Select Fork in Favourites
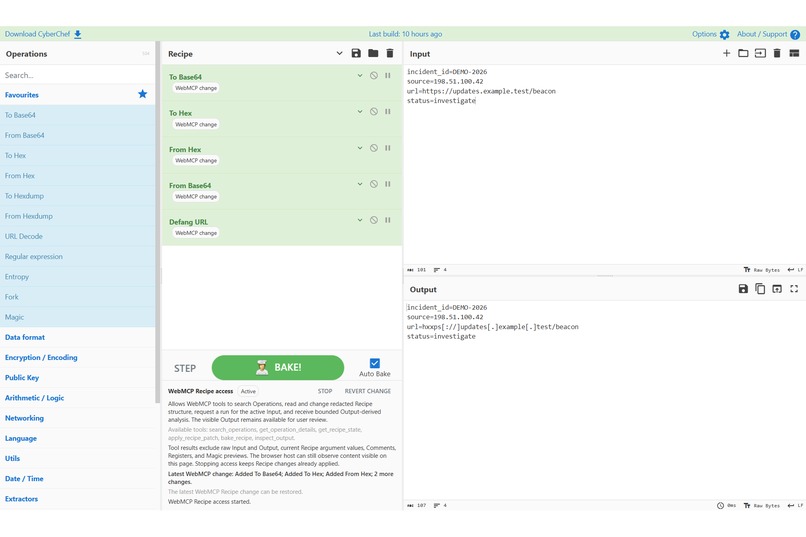The height and width of the screenshot is (537, 806). tap(77, 297)
